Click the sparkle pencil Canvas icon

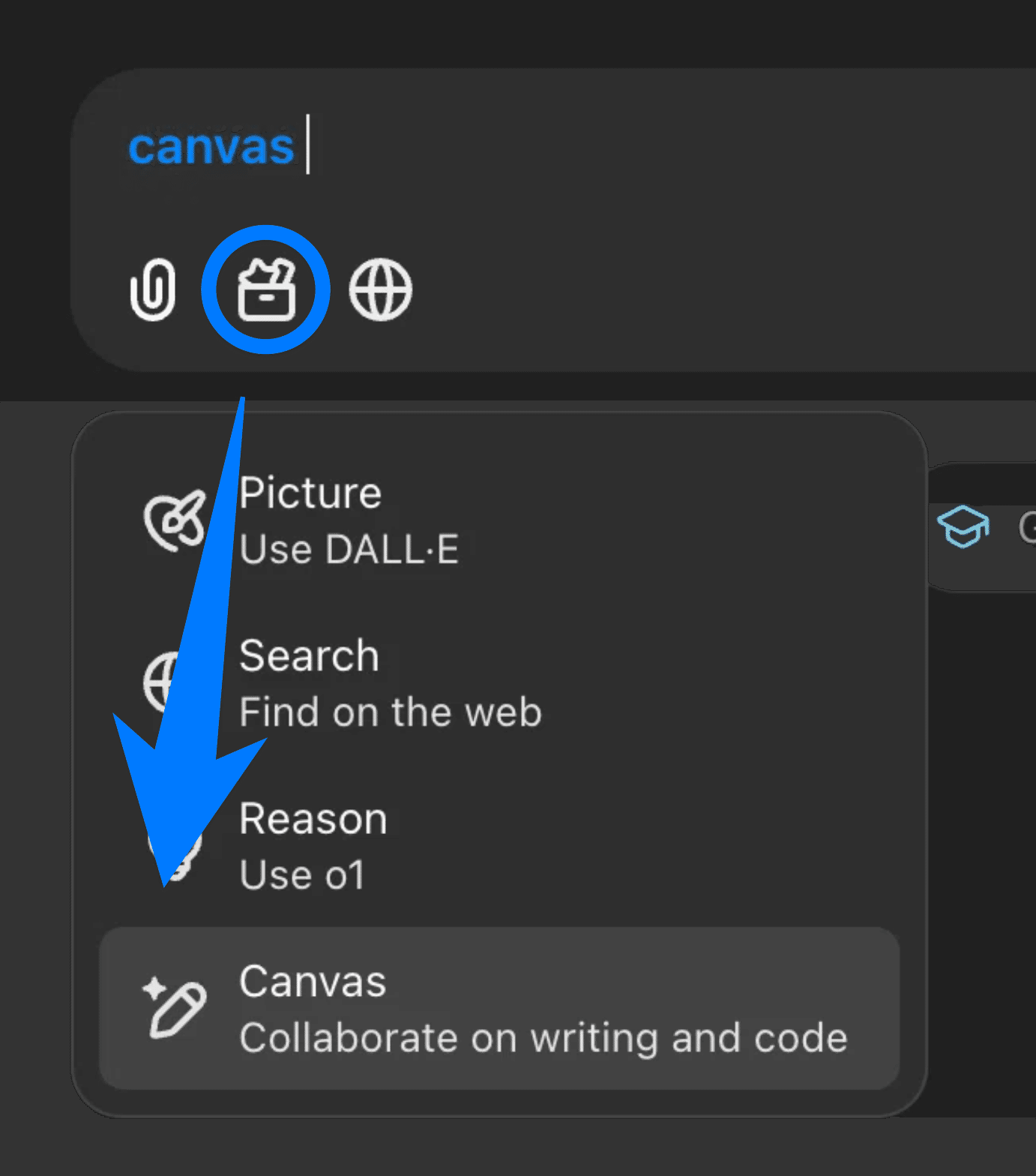174,1007
